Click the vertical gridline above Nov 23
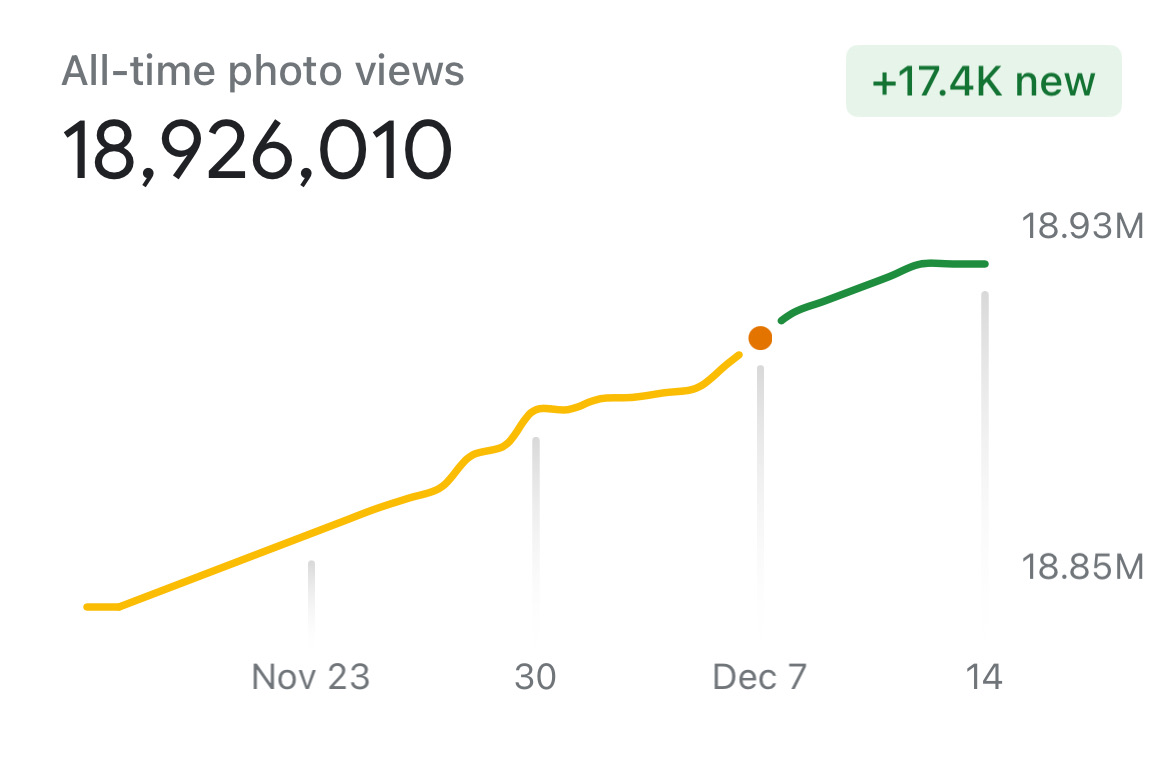Screen dimensions: 1170x783 point(311,595)
